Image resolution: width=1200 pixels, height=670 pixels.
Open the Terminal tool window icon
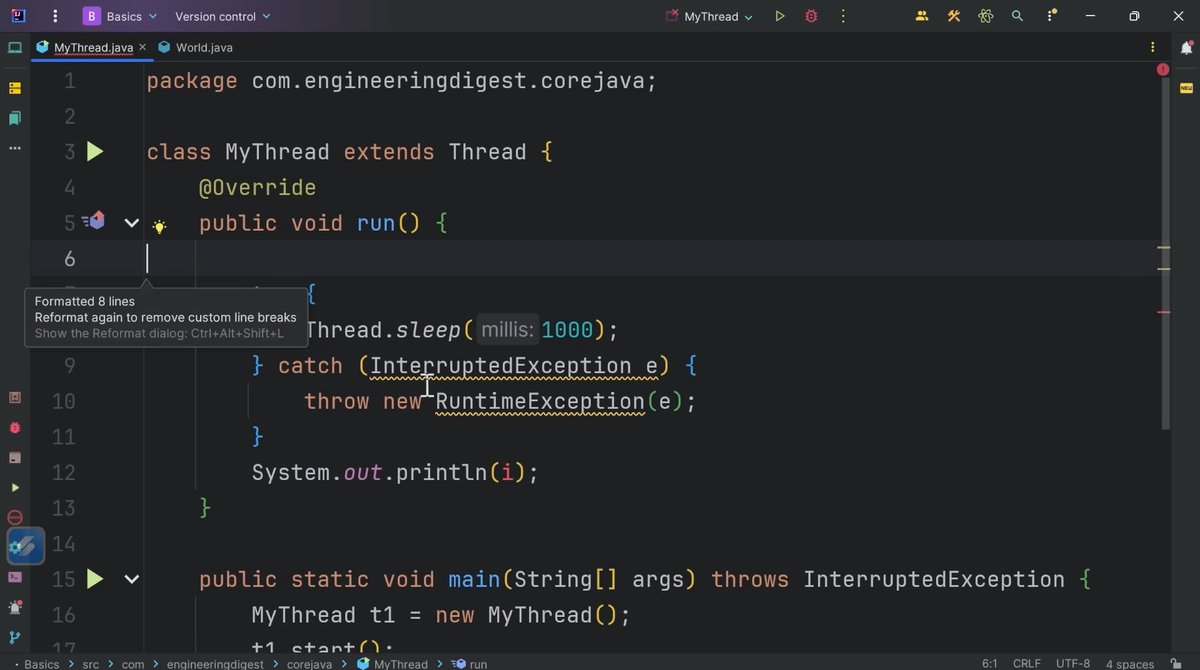(15, 577)
